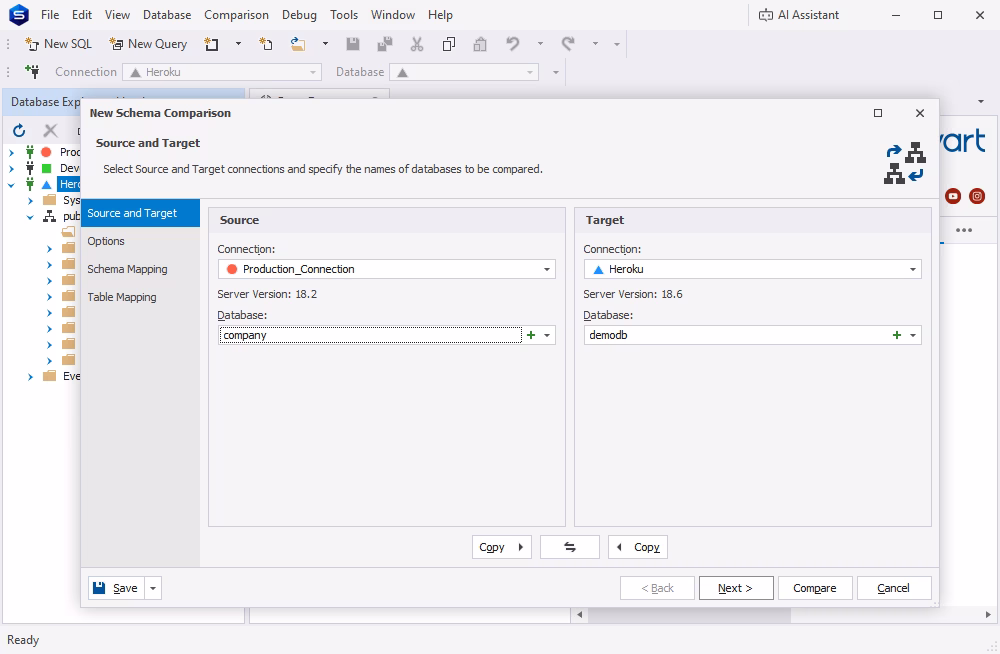Open the Target Database dropdown arrow
This screenshot has height=654, width=1000.
913,335
